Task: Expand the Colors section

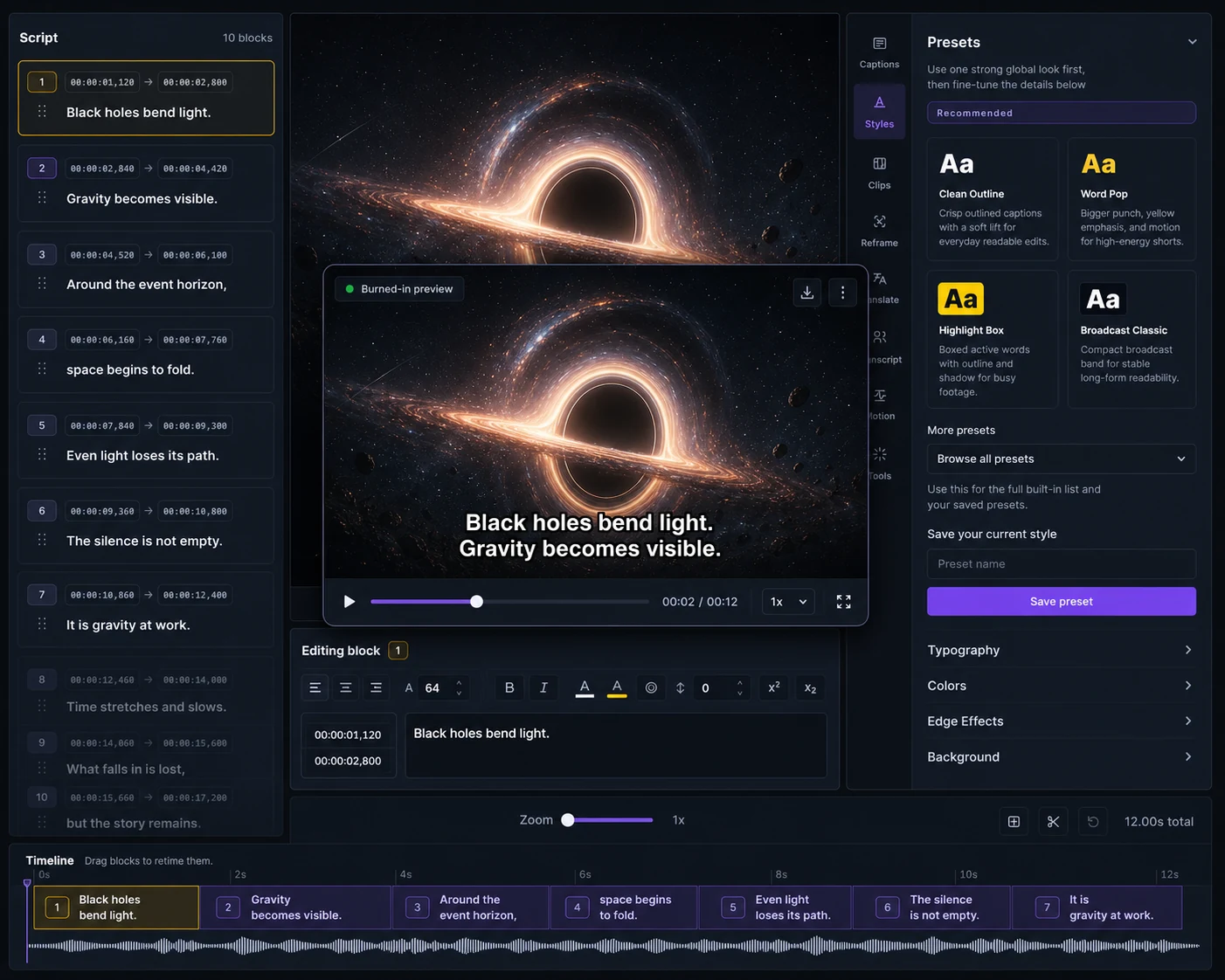Action: pos(1061,686)
